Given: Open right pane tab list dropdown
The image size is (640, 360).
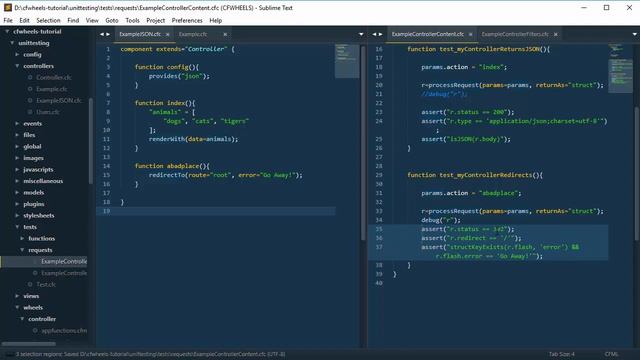Looking at the screenshot, I should 635,34.
